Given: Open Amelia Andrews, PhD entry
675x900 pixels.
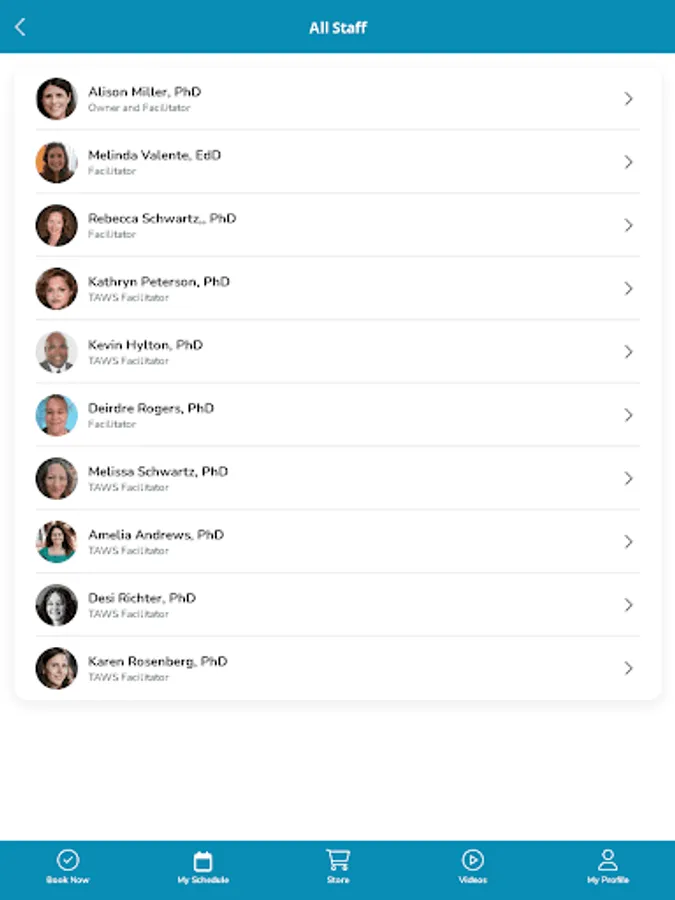Looking at the screenshot, I should [156, 535].
